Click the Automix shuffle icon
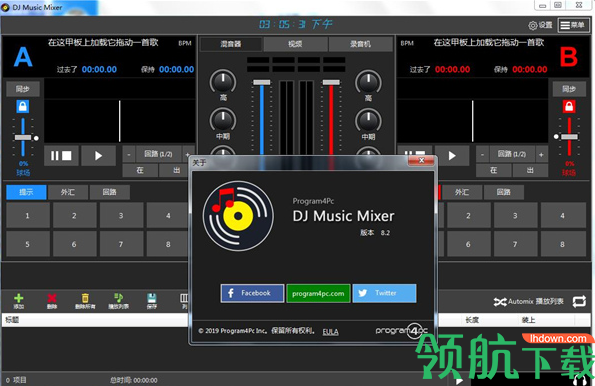595x386 pixels. click(x=500, y=302)
